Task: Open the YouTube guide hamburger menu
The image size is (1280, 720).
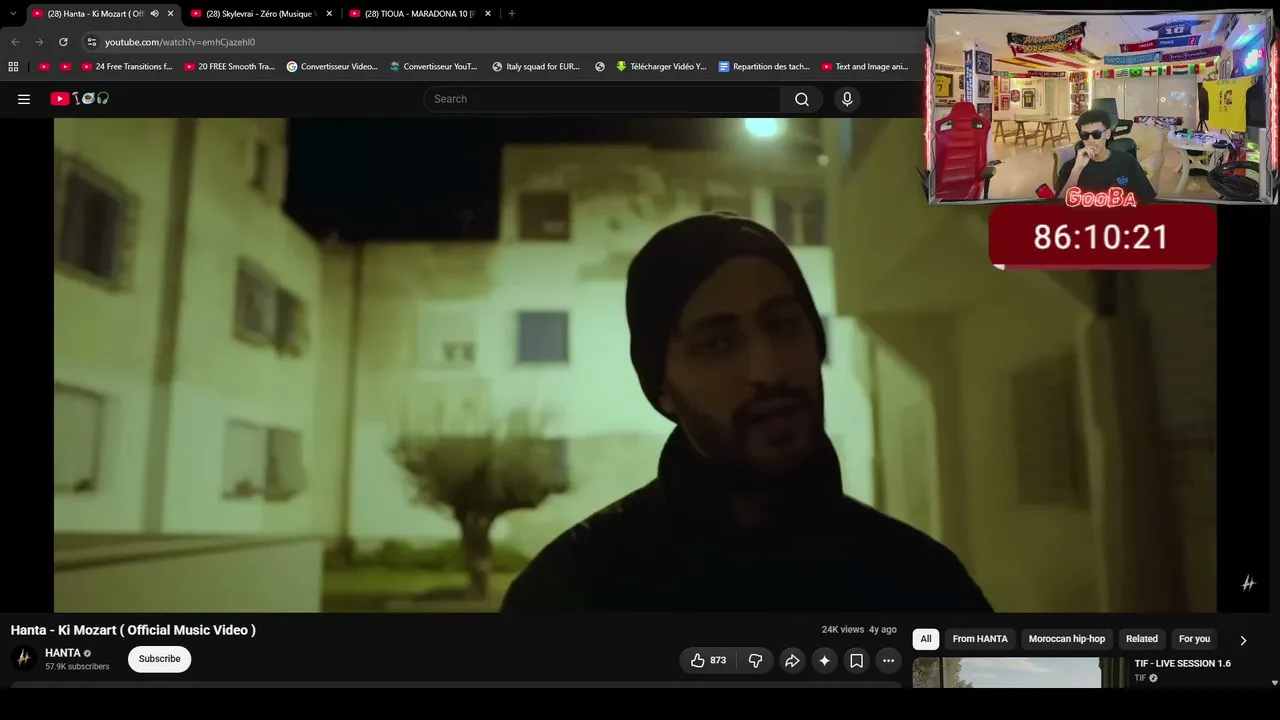Action: click(24, 99)
